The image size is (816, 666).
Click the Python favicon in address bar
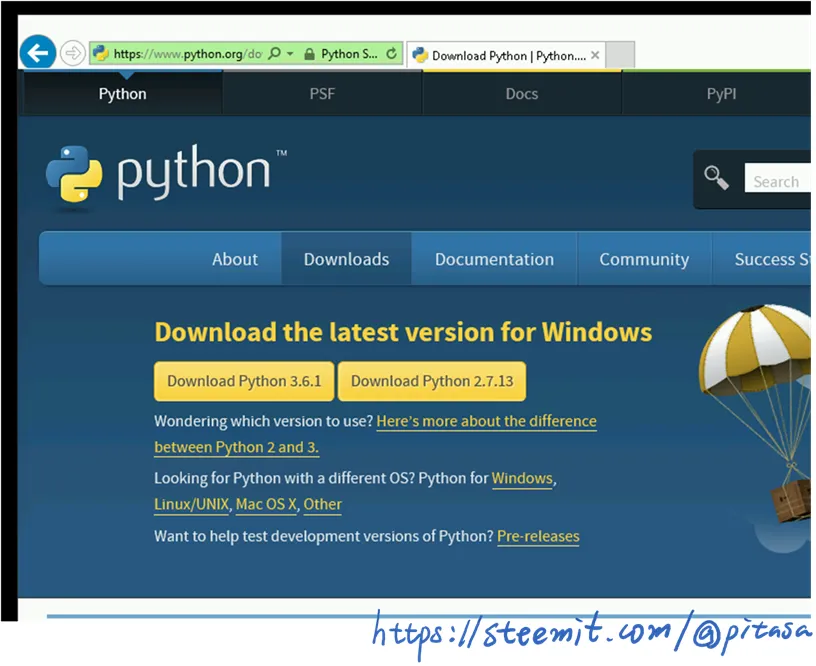point(100,54)
